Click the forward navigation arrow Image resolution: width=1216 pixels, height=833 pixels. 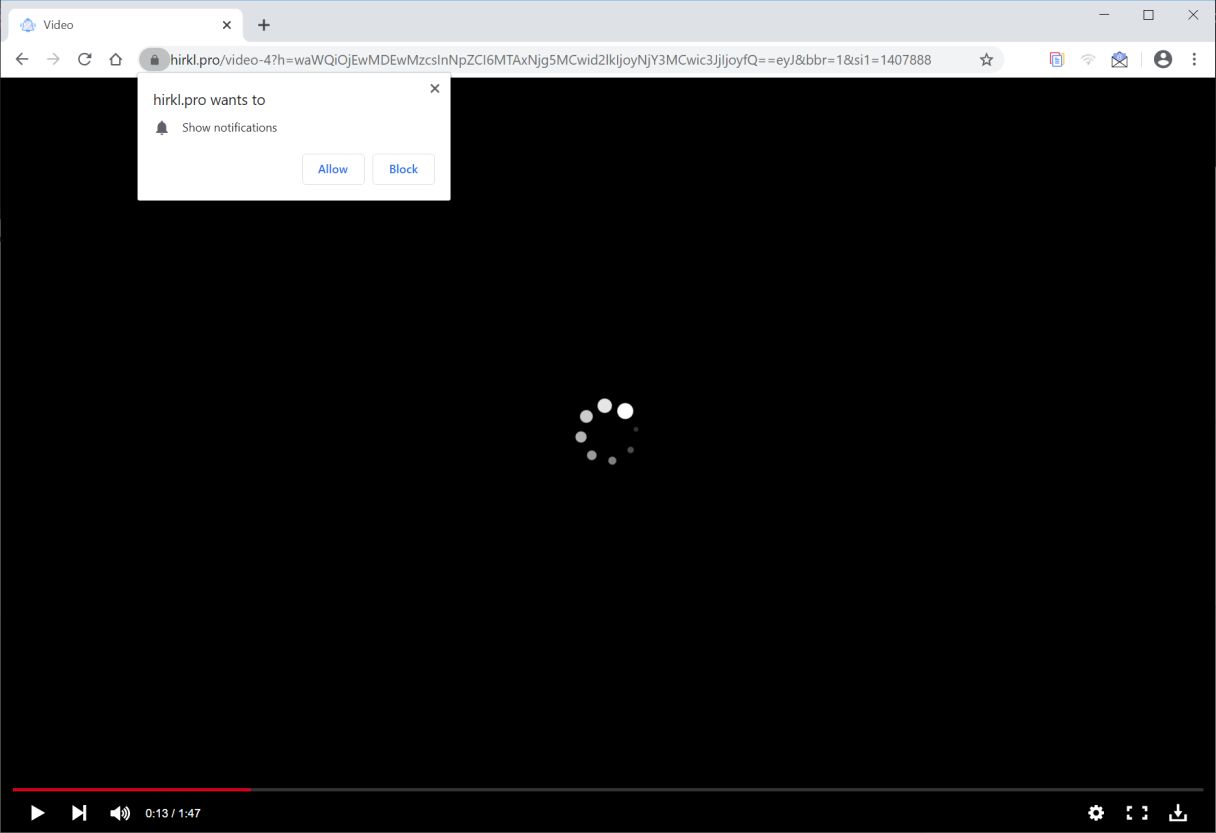point(53,60)
